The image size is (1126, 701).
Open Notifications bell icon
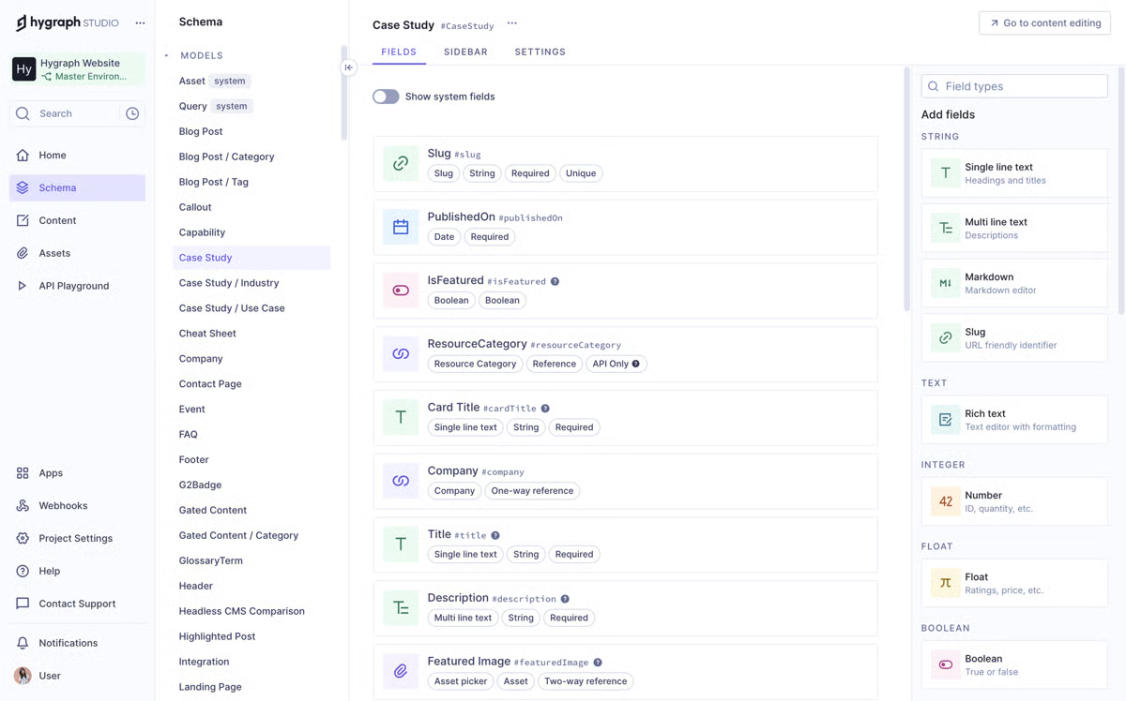click(x=22, y=643)
